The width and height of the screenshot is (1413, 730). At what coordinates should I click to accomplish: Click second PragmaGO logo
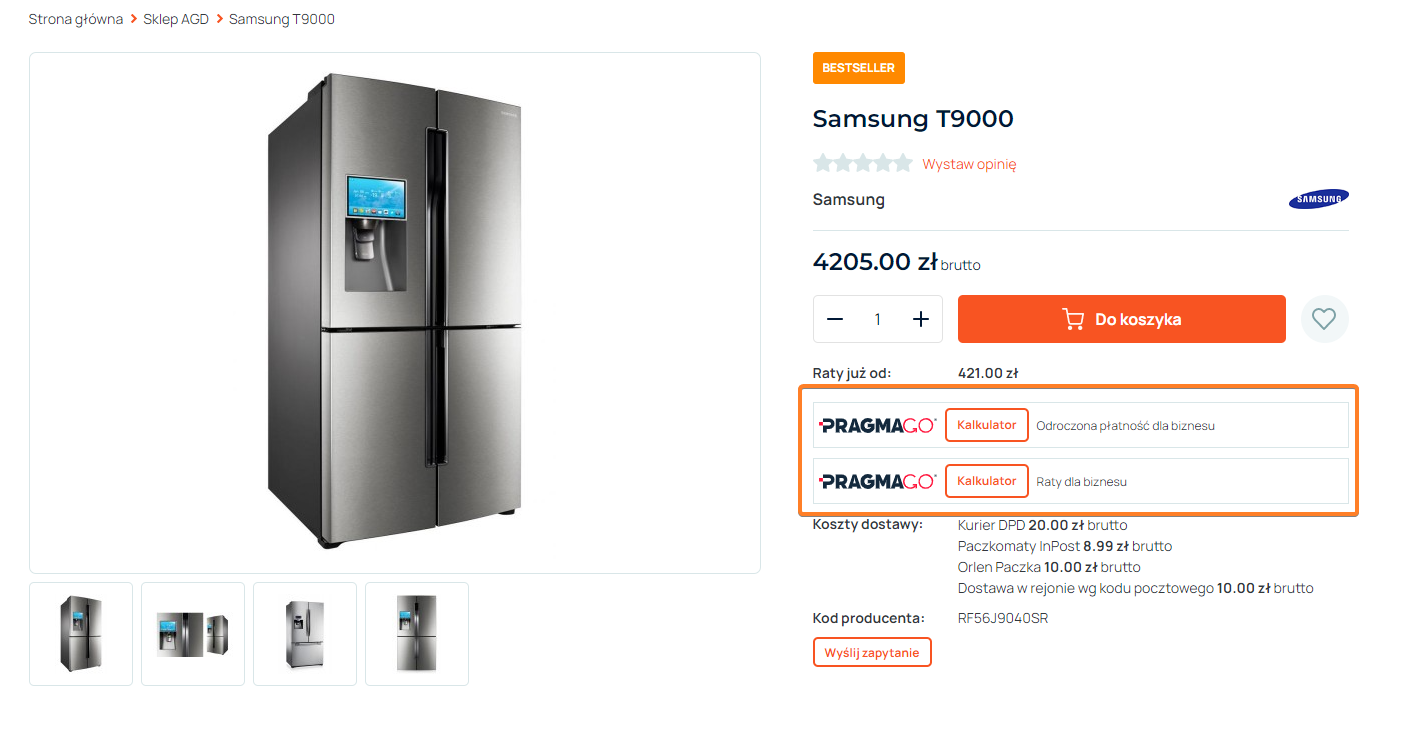(878, 481)
